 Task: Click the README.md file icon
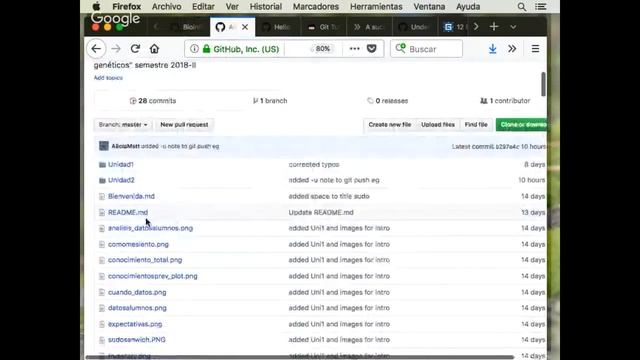[x=102, y=213]
